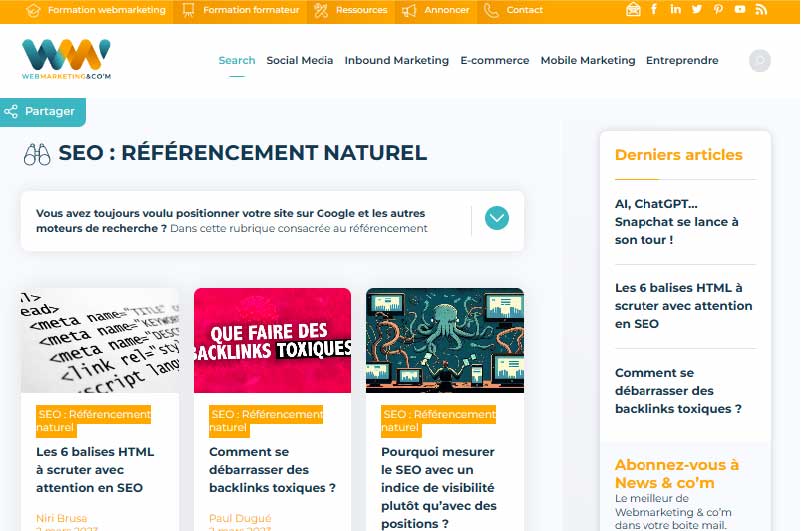Image resolution: width=801 pixels, height=531 pixels.
Task: Select the Entreprendre navigation tab
Action: click(x=682, y=60)
